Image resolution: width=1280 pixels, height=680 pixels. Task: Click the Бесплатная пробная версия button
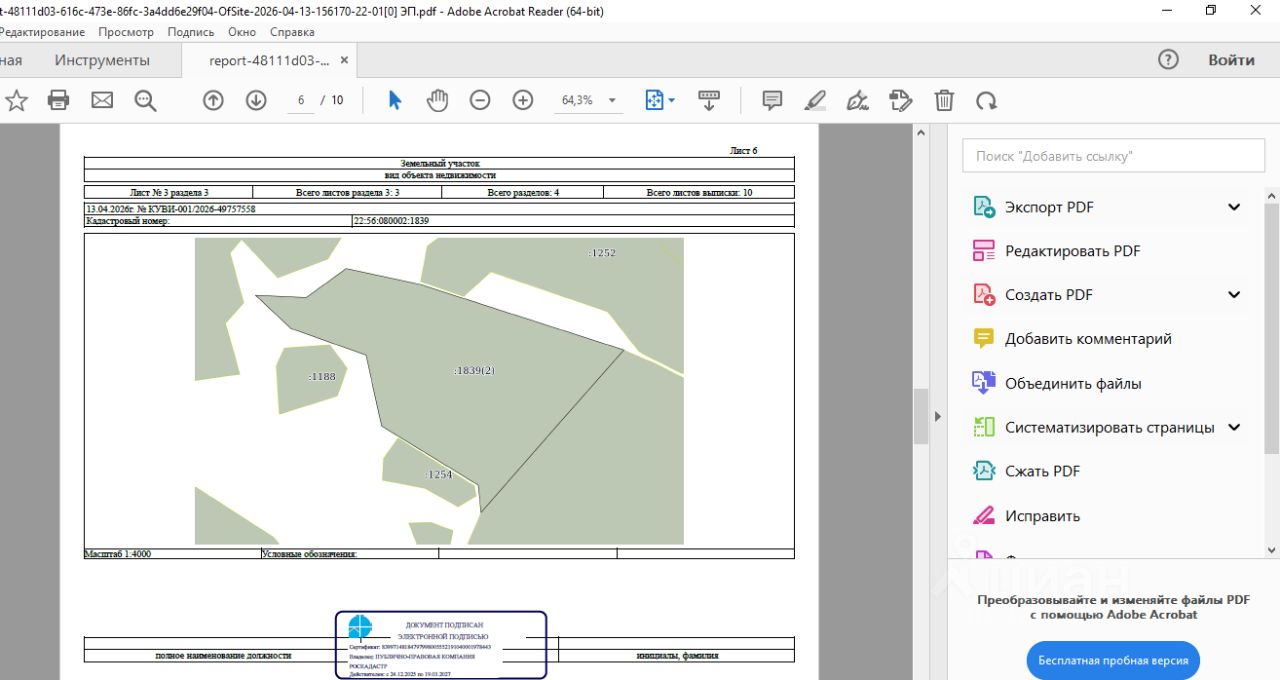pos(1113,661)
